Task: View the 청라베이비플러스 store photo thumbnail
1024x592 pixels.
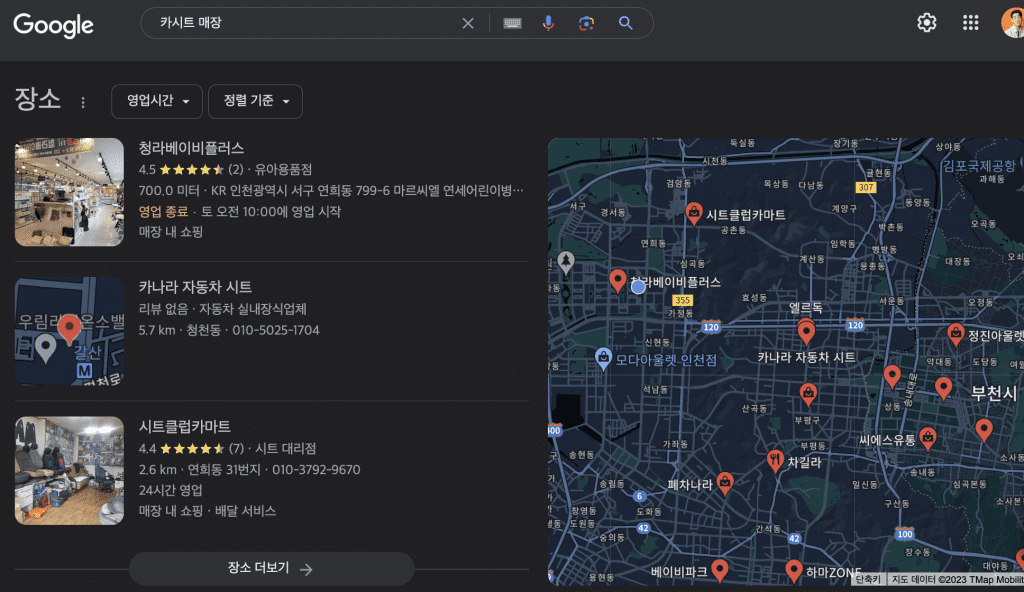Action: (69, 192)
